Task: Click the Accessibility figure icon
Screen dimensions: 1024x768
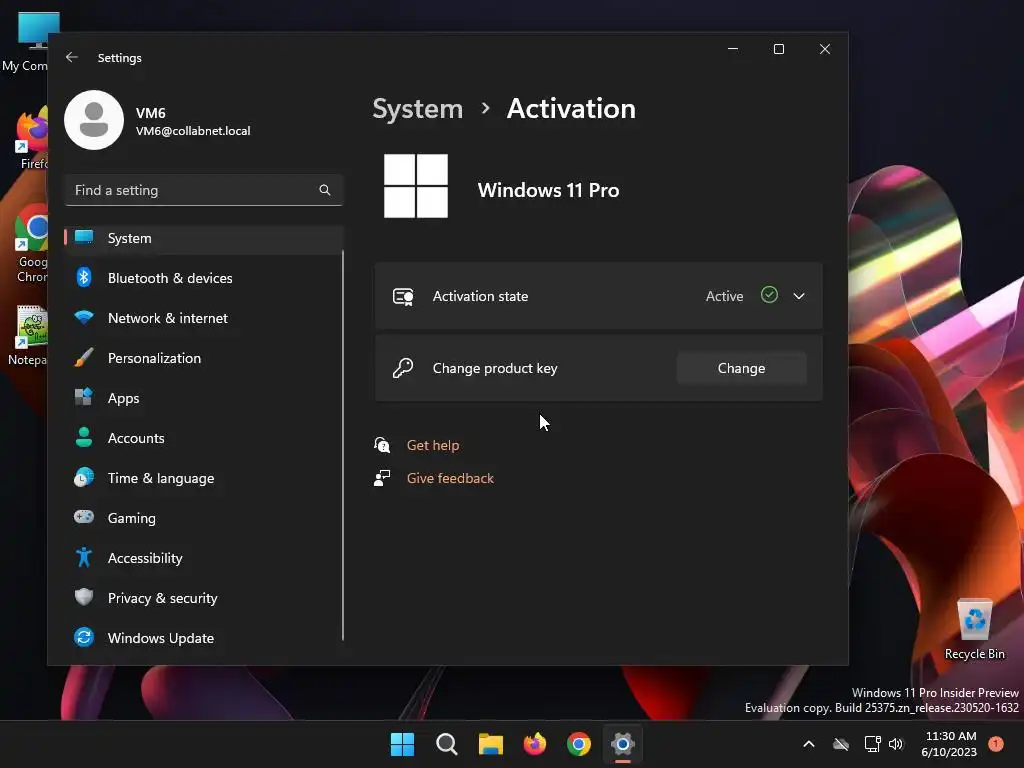Action: pos(84,558)
